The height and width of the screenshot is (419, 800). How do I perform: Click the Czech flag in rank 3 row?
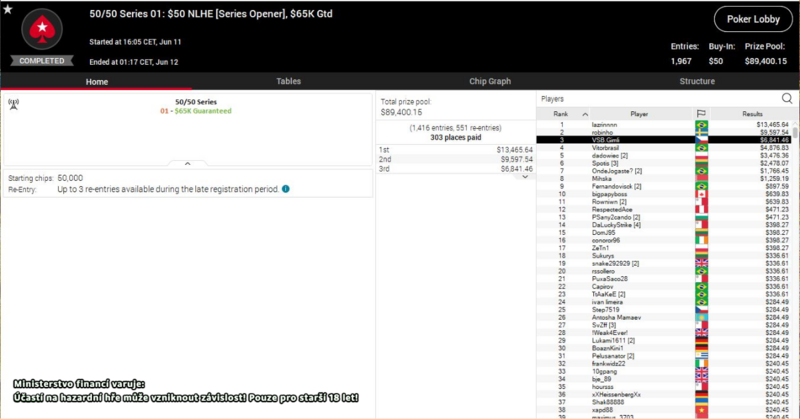pyautogui.click(x=702, y=140)
